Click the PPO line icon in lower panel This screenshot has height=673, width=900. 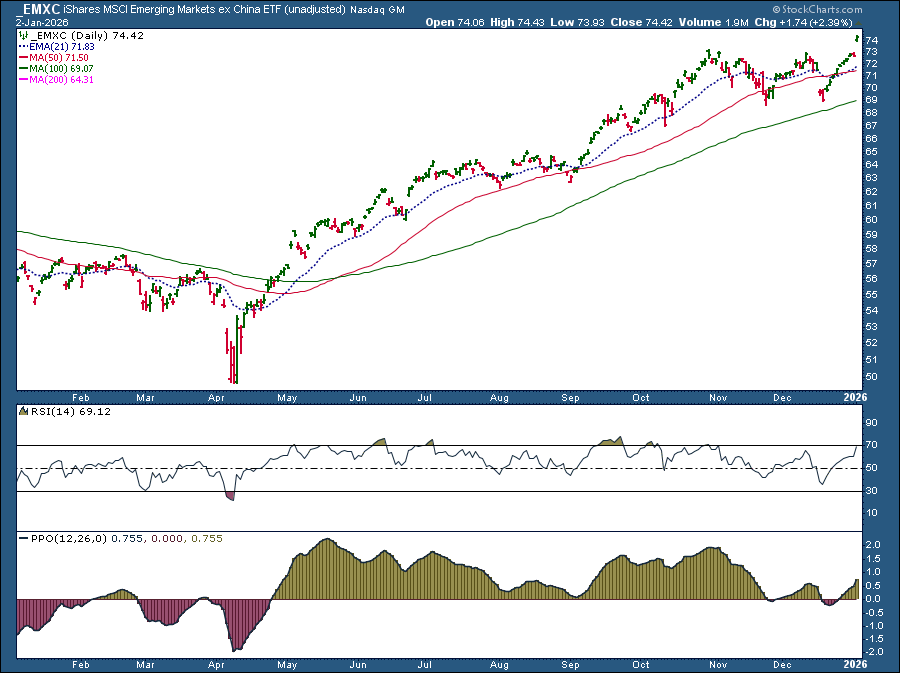[23, 538]
